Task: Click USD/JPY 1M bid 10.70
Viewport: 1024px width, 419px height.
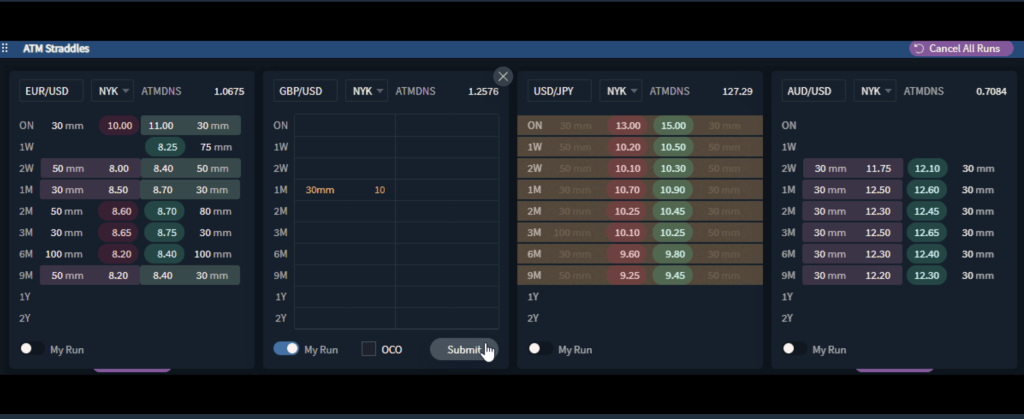Action: pos(628,190)
